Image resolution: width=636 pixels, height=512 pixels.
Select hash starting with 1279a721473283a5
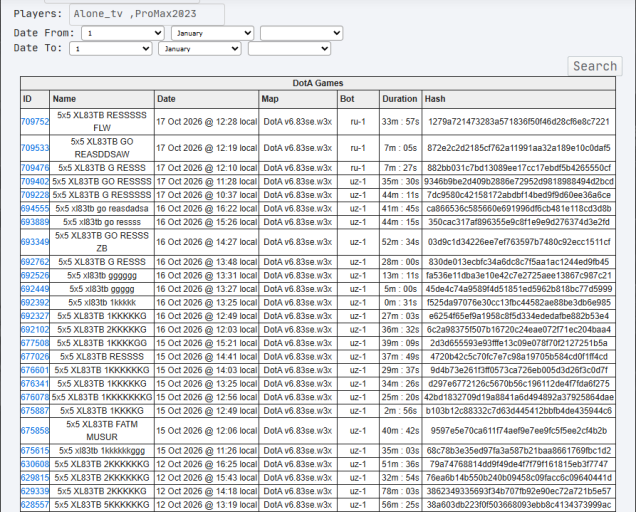pyautogui.click(x=519, y=122)
